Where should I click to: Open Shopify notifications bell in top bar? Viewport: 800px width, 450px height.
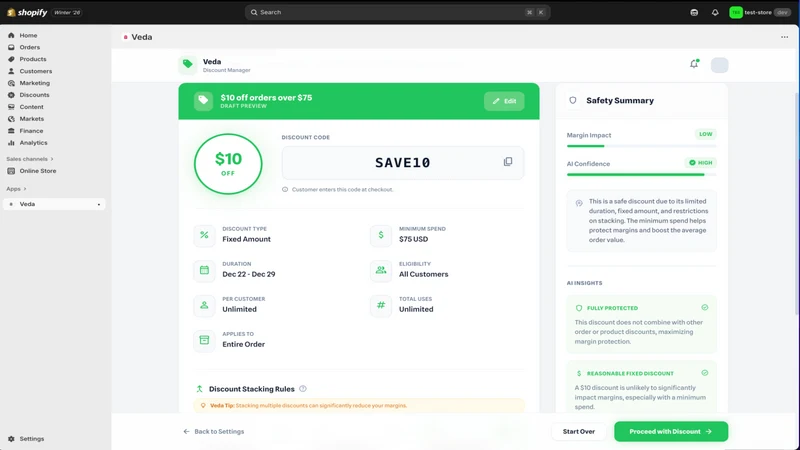pos(715,12)
